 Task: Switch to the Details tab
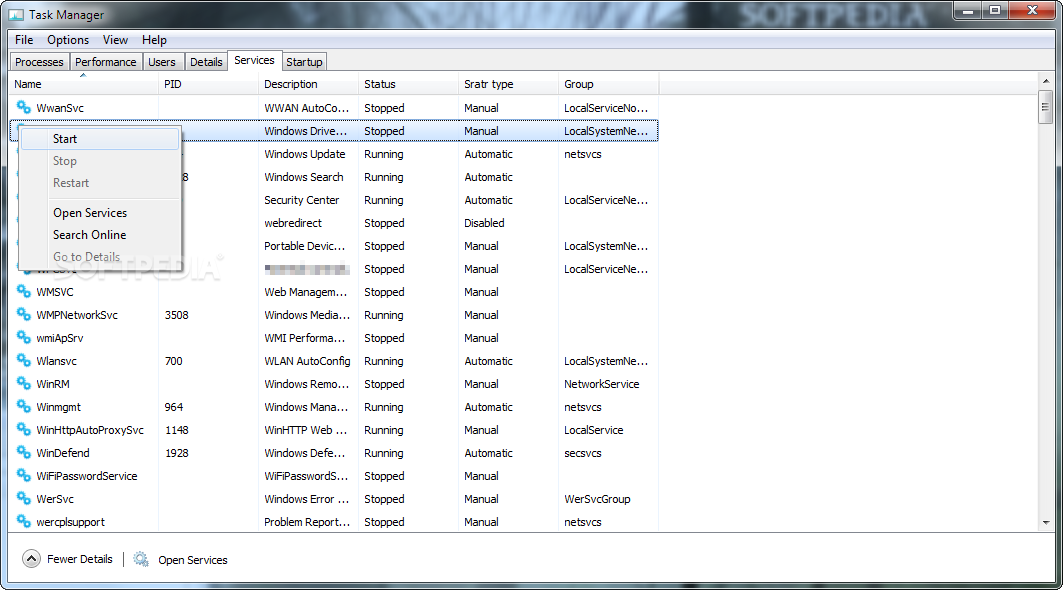(x=206, y=62)
